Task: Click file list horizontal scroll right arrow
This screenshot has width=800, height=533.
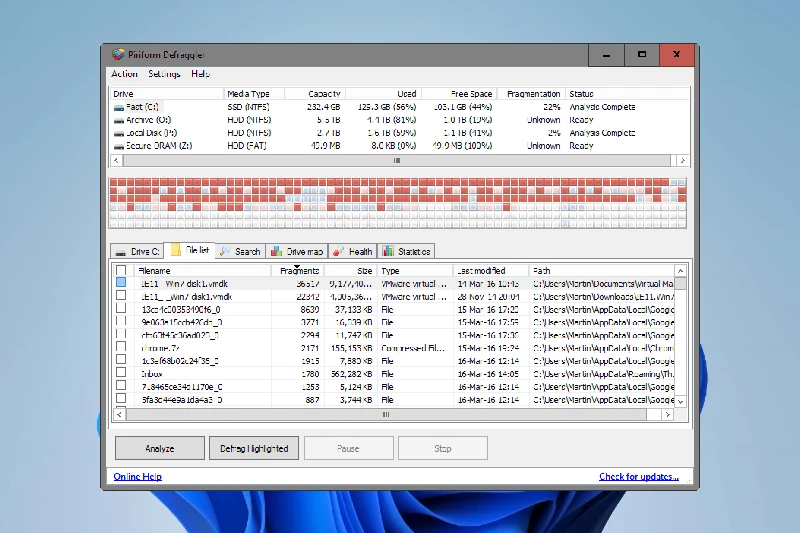Action: coord(668,415)
